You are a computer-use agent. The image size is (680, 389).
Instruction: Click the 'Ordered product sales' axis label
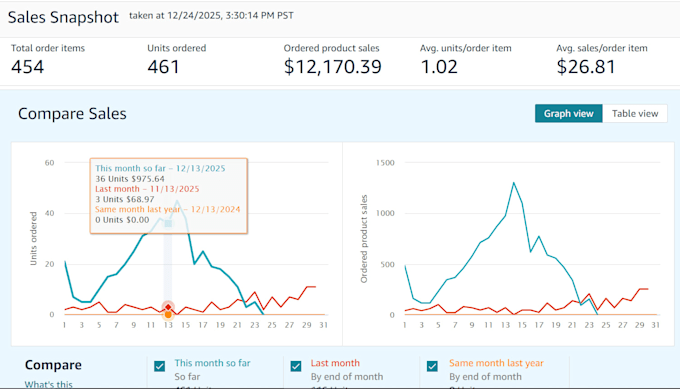(x=364, y=239)
